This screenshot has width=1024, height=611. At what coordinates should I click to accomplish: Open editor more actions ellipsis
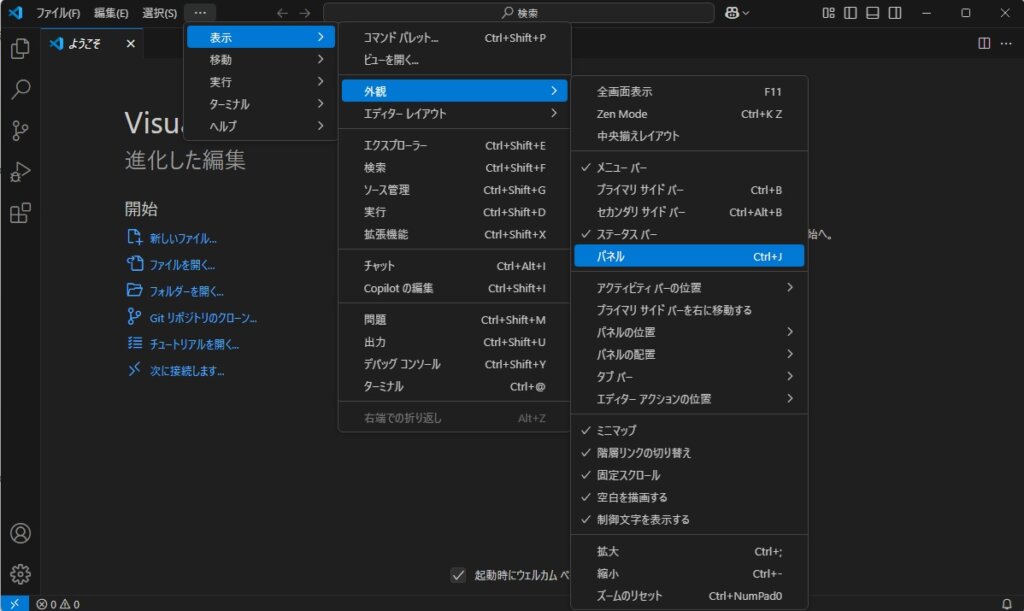[x=1006, y=43]
